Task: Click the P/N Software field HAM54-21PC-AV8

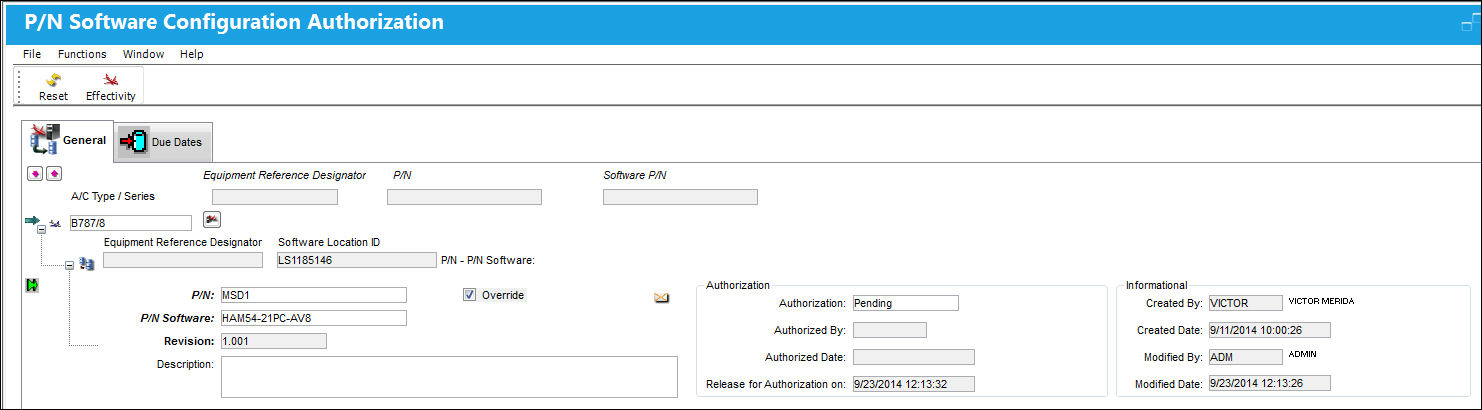Action: point(313,318)
